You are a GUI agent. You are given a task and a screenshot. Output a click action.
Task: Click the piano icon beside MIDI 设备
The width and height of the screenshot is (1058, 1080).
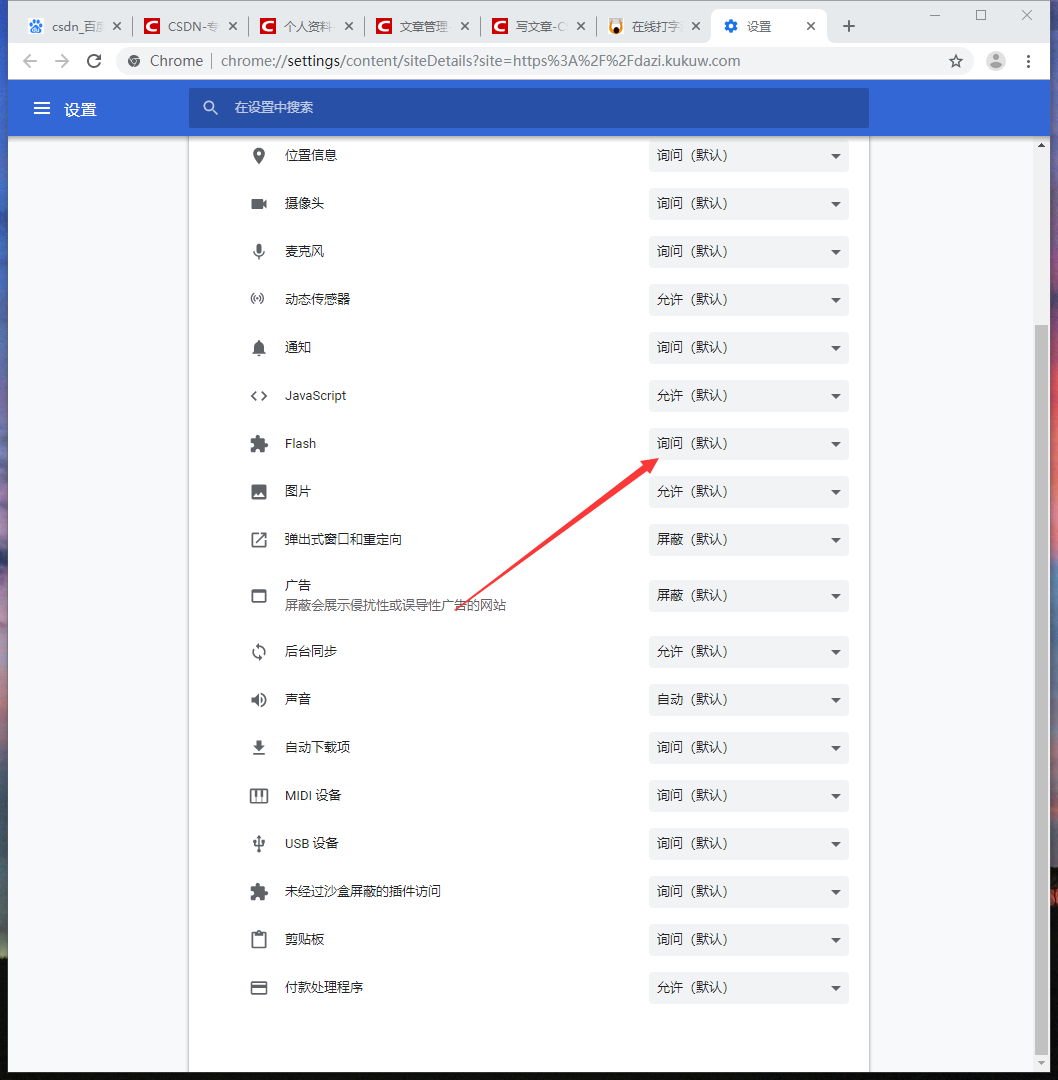coord(258,796)
